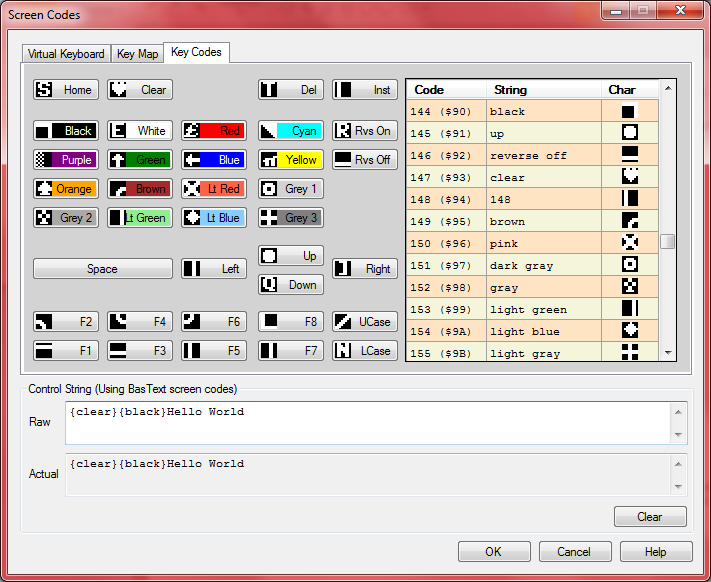
Task: Insert the cursor Up code
Action: pyautogui.click(x=291, y=256)
